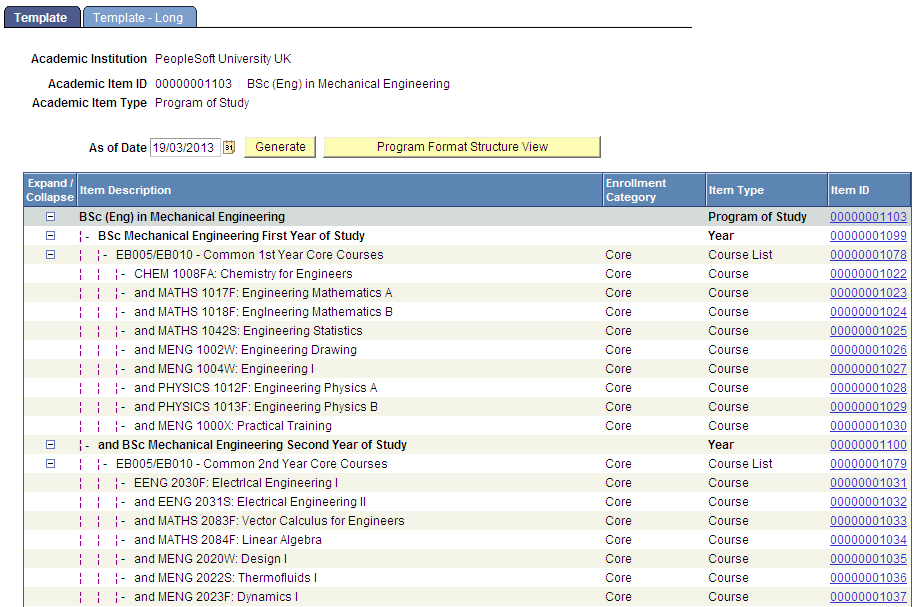Viewport: 917px width, 607px height.
Task: Open item ID link 00000001030
Action: [x=868, y=426]
